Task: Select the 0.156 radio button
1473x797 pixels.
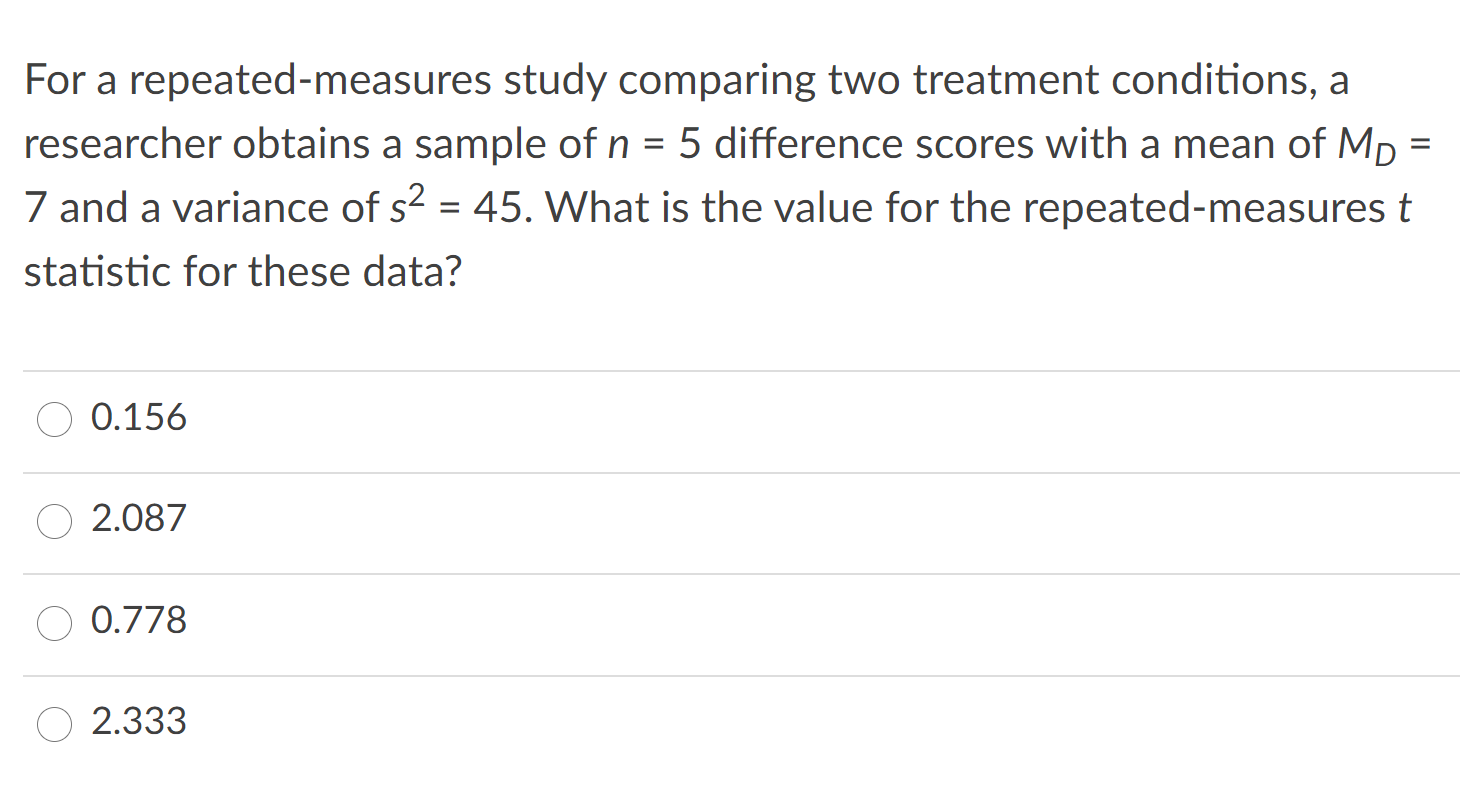Action: pos(55,420)
